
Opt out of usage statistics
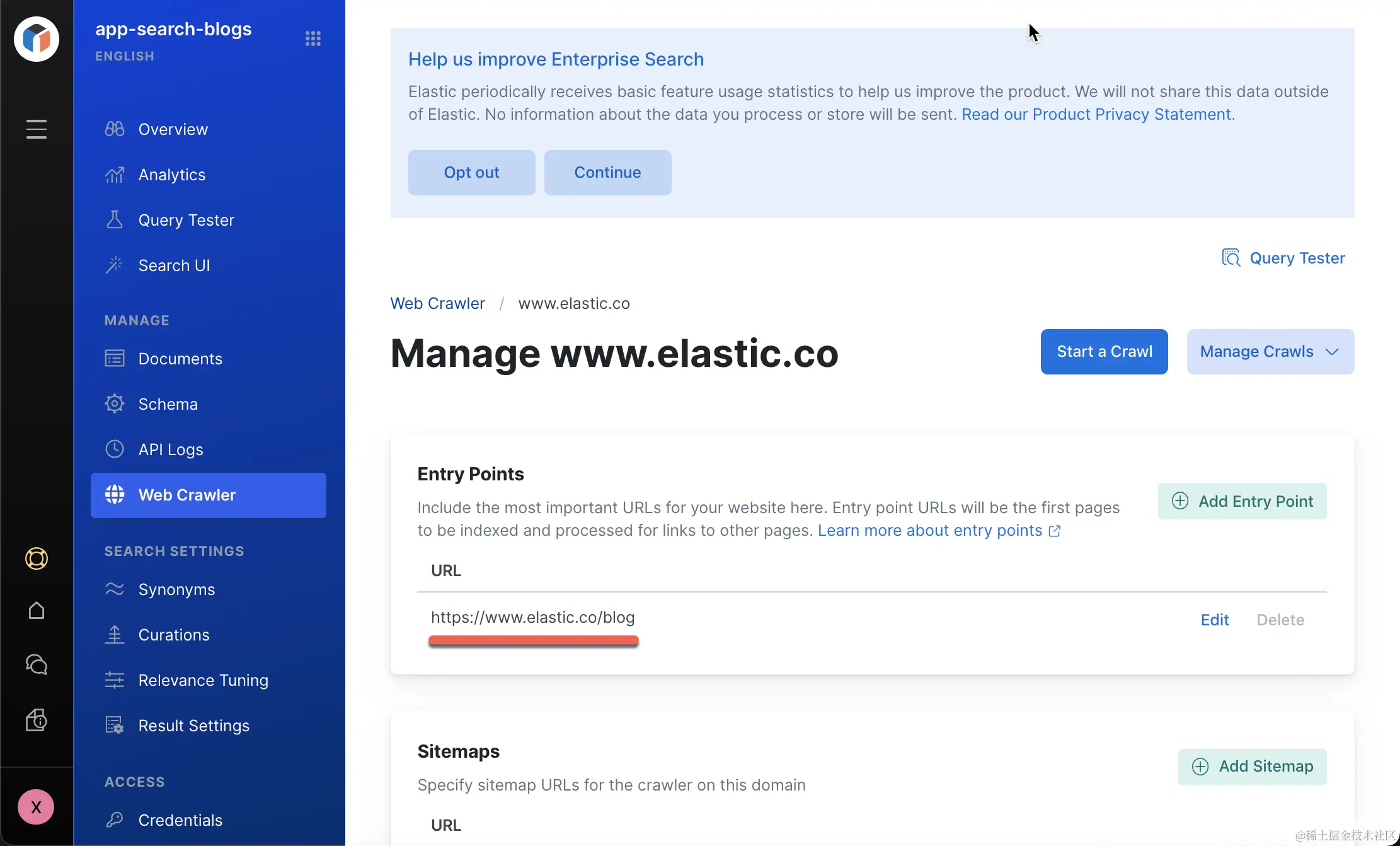click(472, 173)
